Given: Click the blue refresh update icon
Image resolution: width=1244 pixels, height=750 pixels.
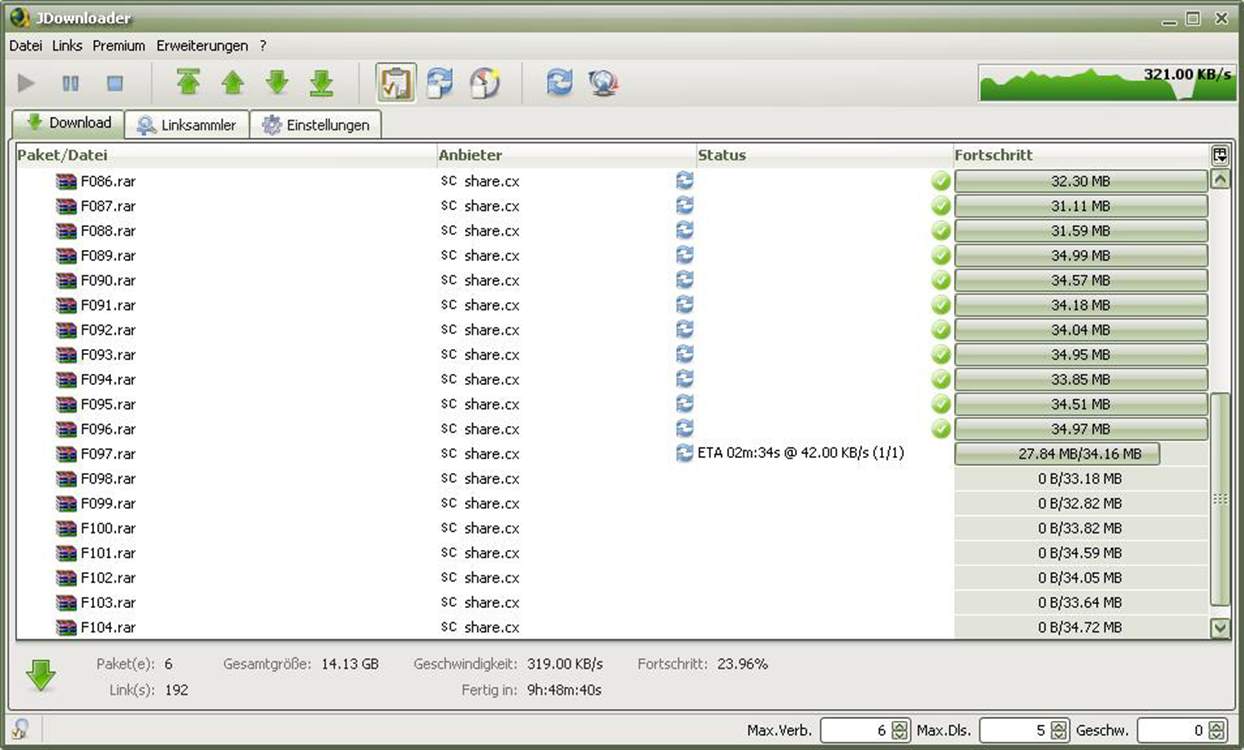Looking at the screenshot, I should point(559,83).
